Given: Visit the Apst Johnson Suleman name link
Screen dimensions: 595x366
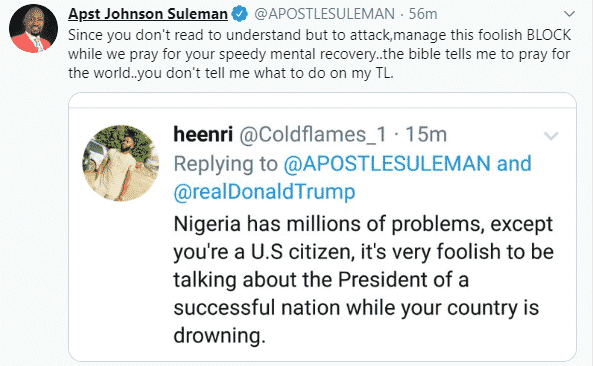Looking at the screenshot, I should tap(148, 14).
